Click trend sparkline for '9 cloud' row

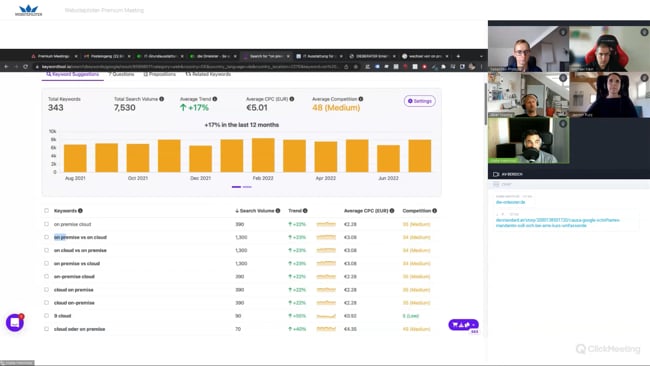click(326, 316)
